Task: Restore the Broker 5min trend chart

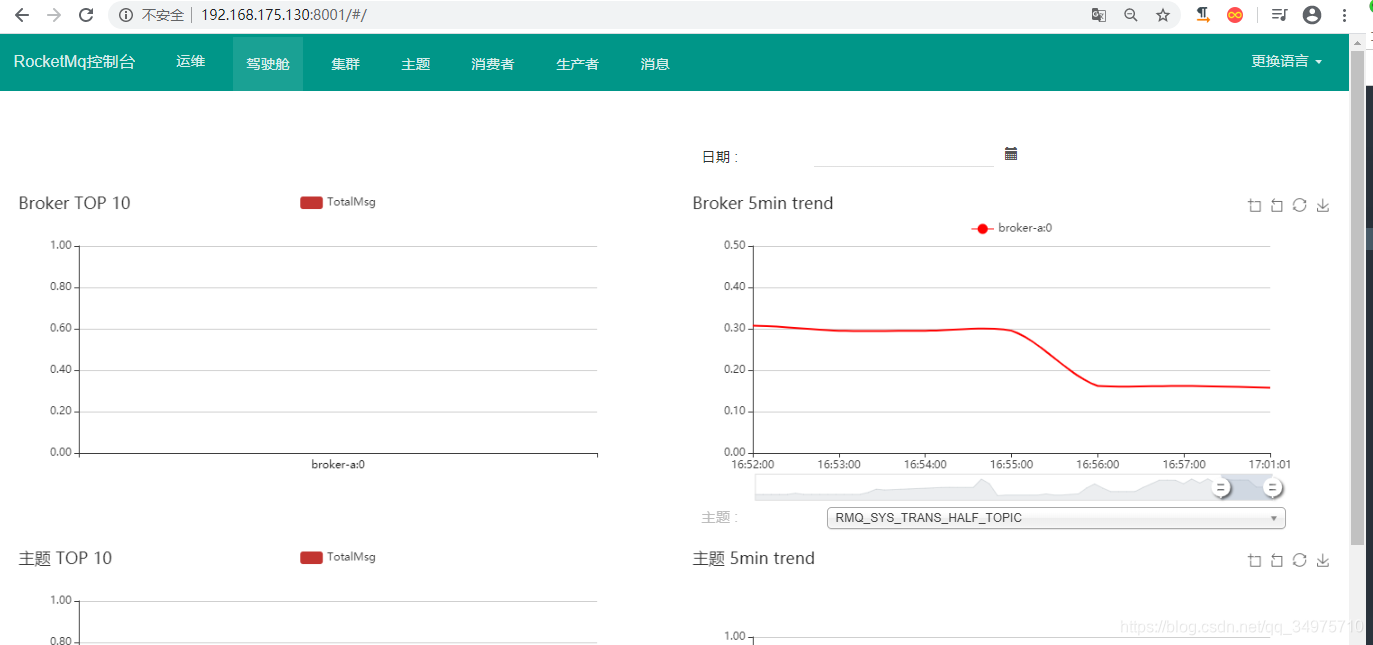Action: click(1299, 205)
